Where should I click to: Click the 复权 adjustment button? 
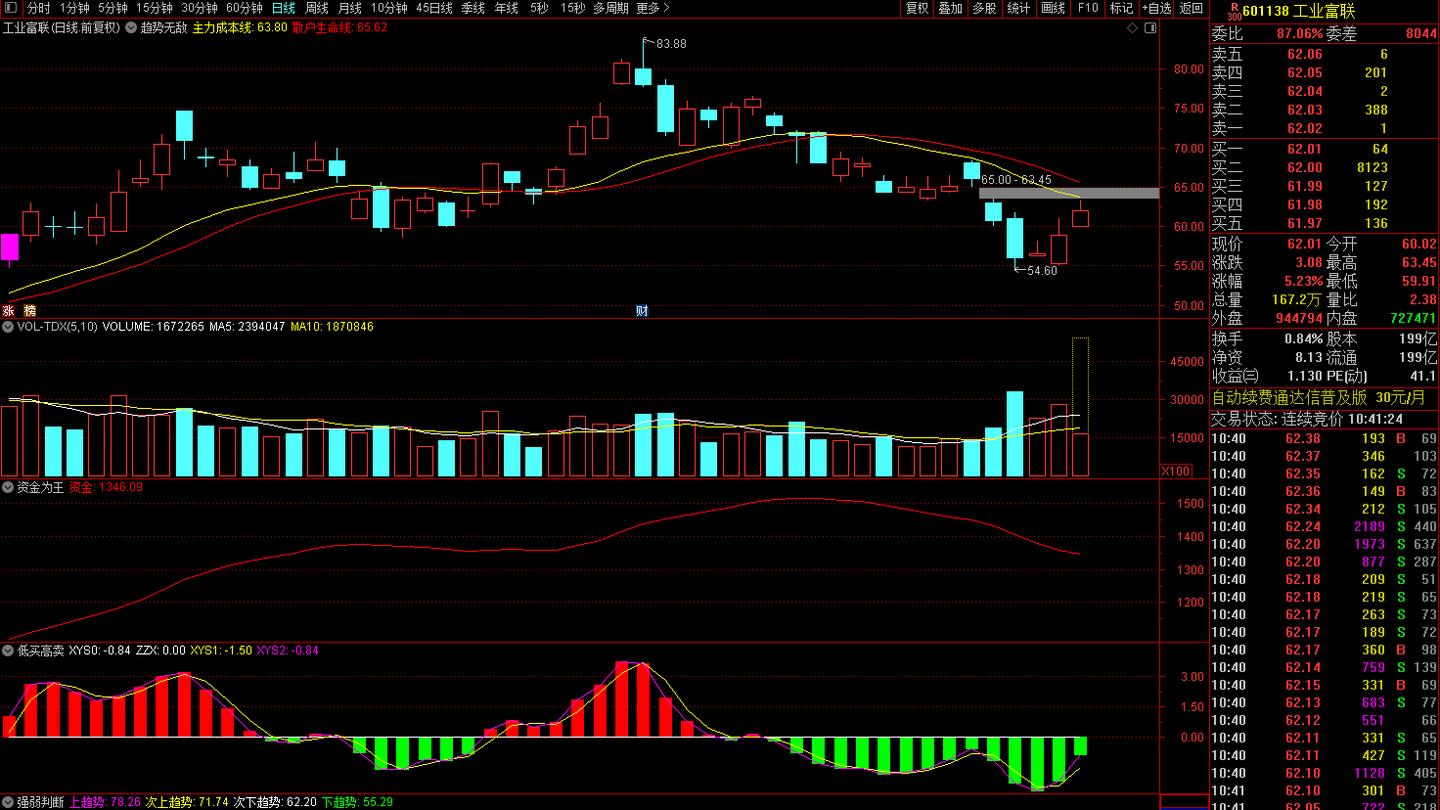click(917, 8)
